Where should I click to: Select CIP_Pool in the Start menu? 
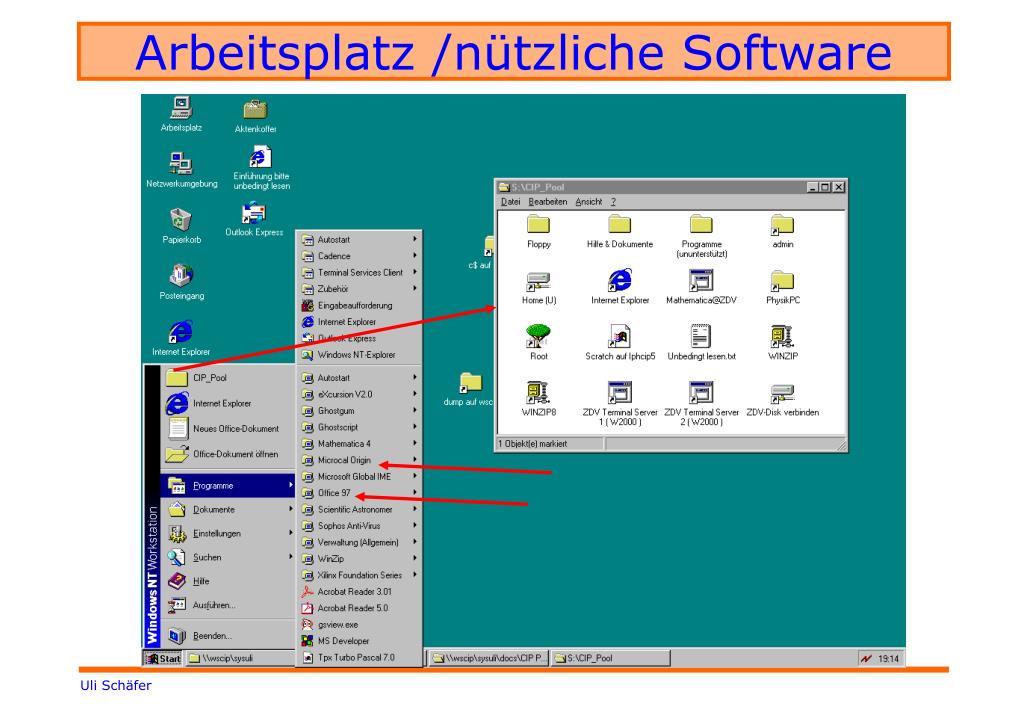[x=227, y=378]
